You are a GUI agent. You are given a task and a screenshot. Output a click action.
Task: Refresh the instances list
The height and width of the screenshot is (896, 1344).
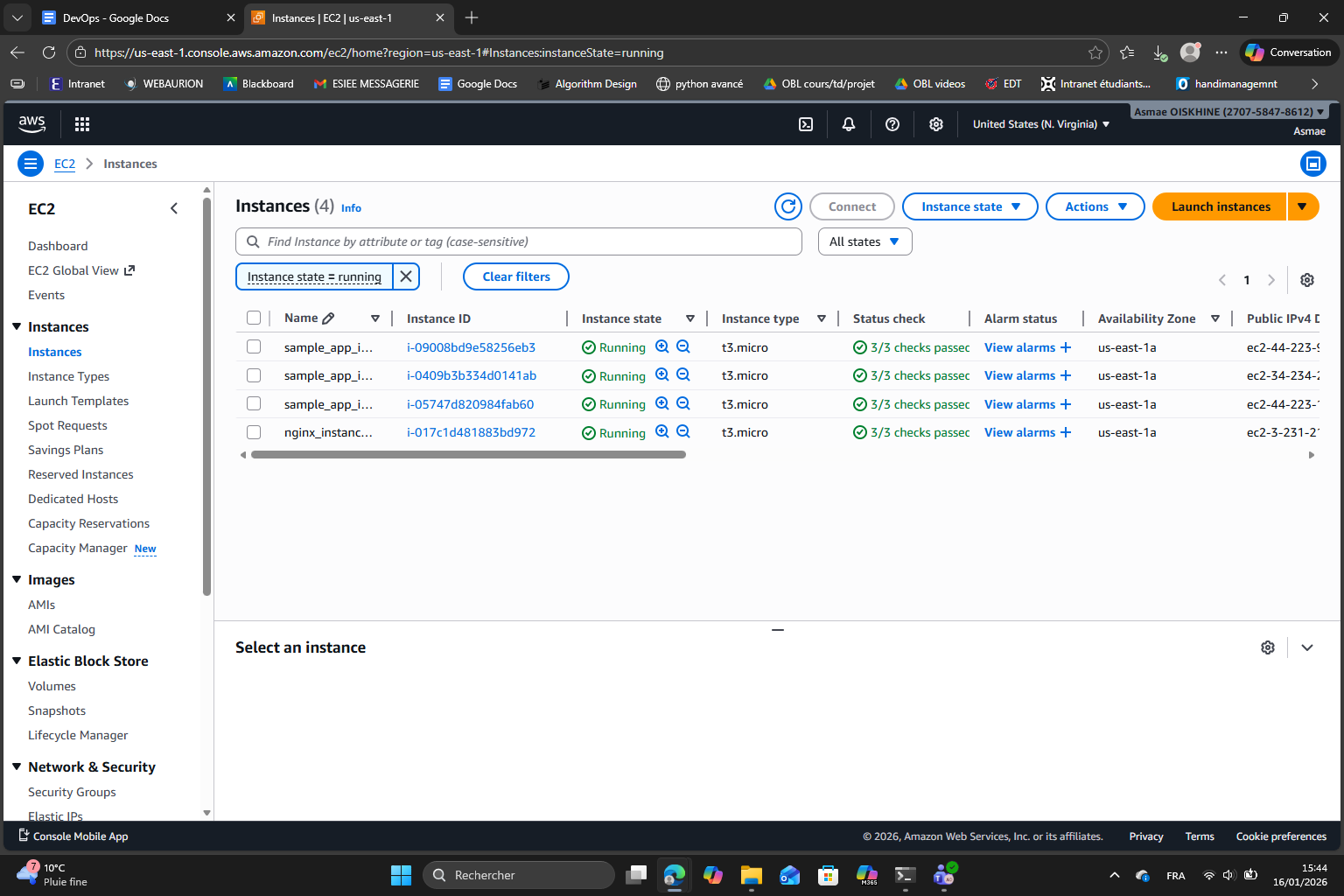tap(787, 206)
